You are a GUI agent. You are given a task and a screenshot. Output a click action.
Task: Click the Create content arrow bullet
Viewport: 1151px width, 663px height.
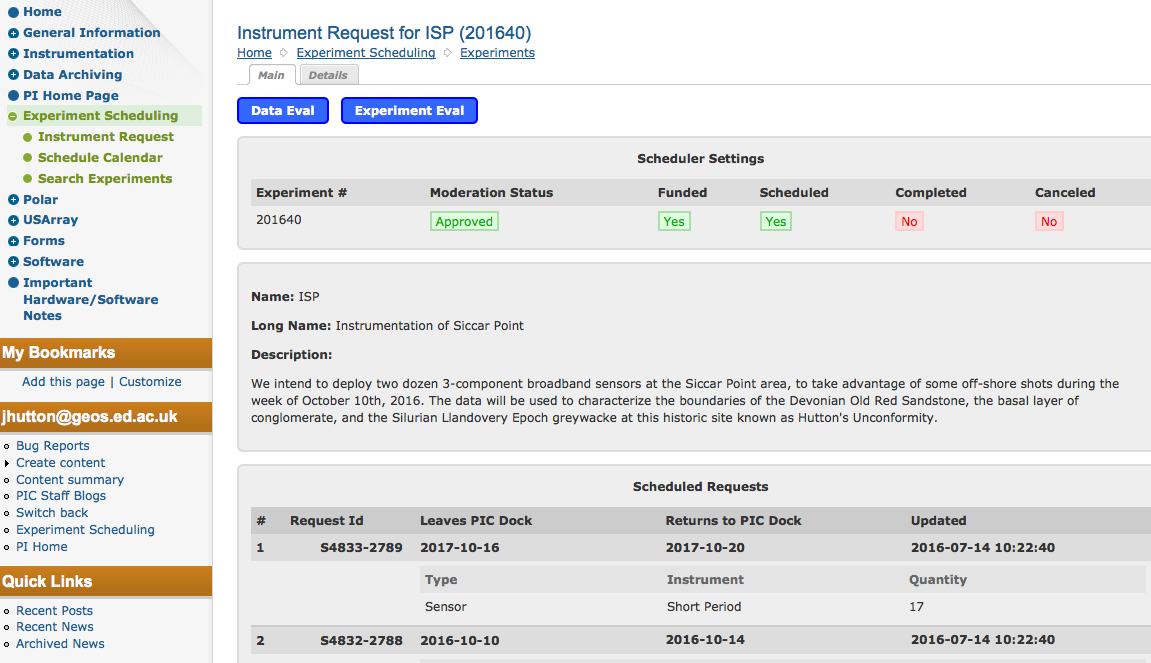(x=8, y=463)
